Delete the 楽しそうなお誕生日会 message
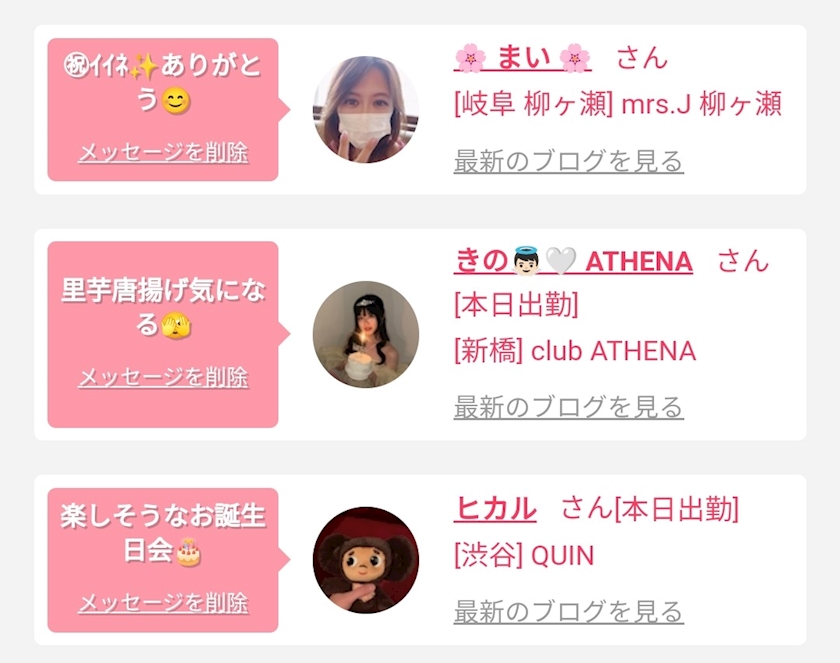Image resolution: width=840 pixels, height=663 pixels. click(163, 603)
